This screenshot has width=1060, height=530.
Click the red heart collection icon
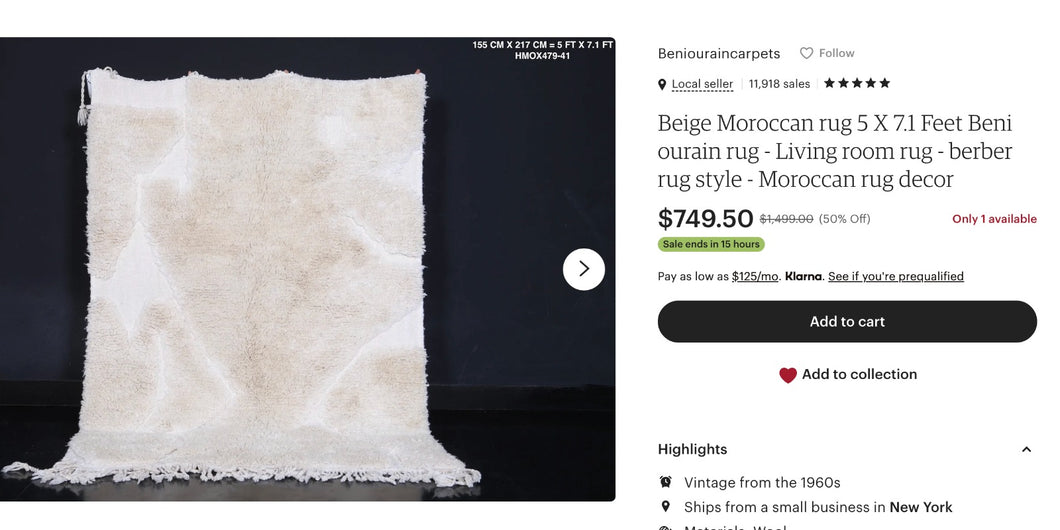click(x=788, y=375)
